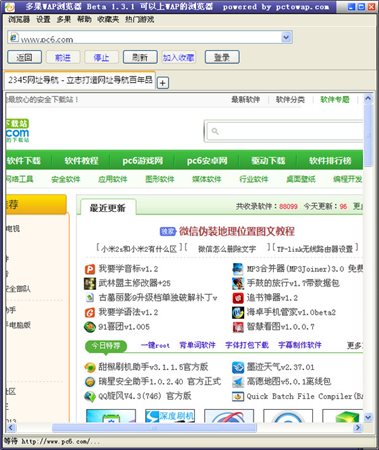This screenshot has width=379, height=450.
Task: Open the 设置 menu
Action: (x=43, y=20)
